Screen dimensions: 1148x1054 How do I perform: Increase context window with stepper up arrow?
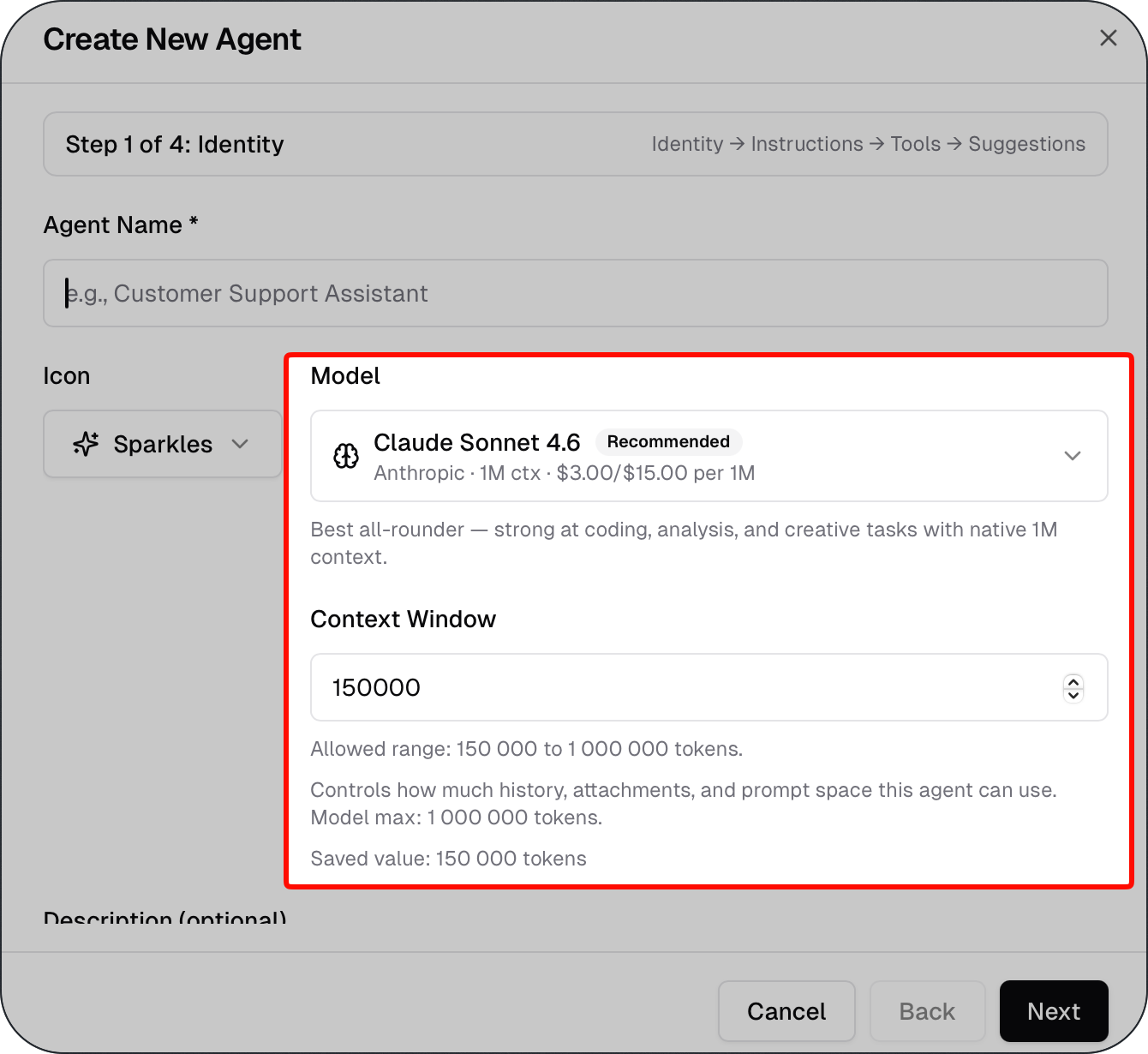pos(1073,681)
